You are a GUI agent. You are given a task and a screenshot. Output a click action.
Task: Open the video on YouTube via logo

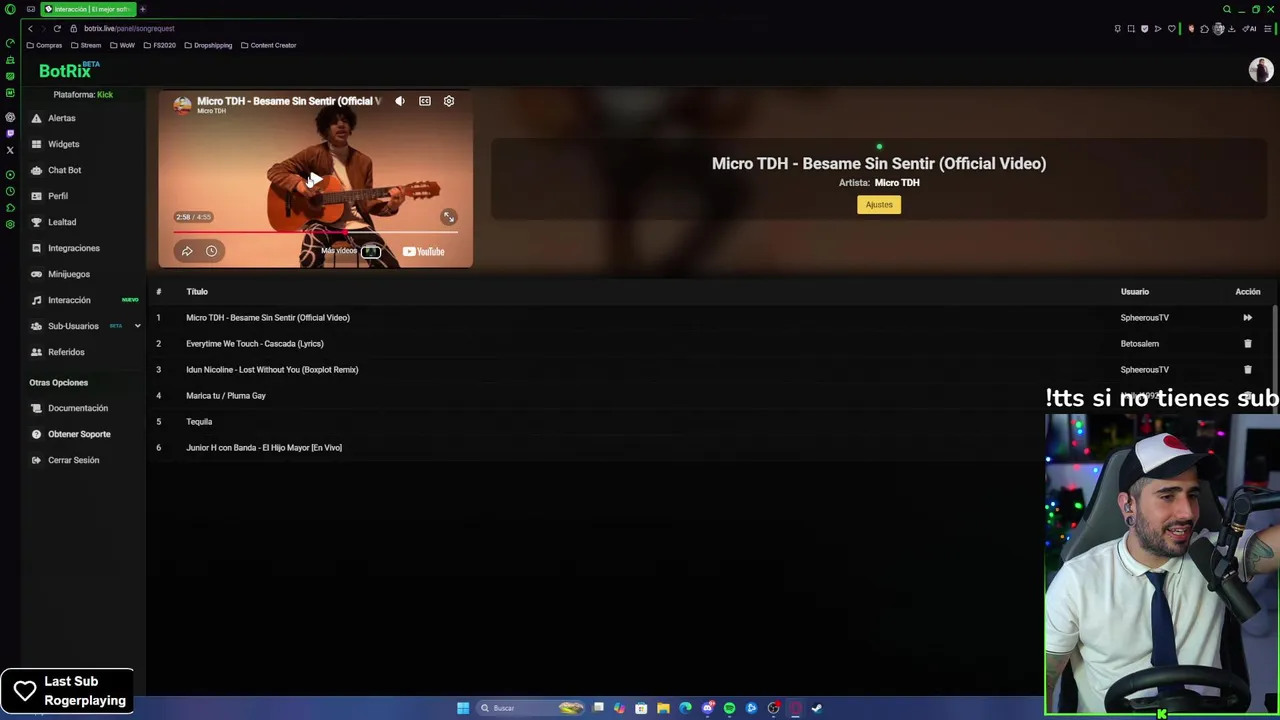coord(423,251)
